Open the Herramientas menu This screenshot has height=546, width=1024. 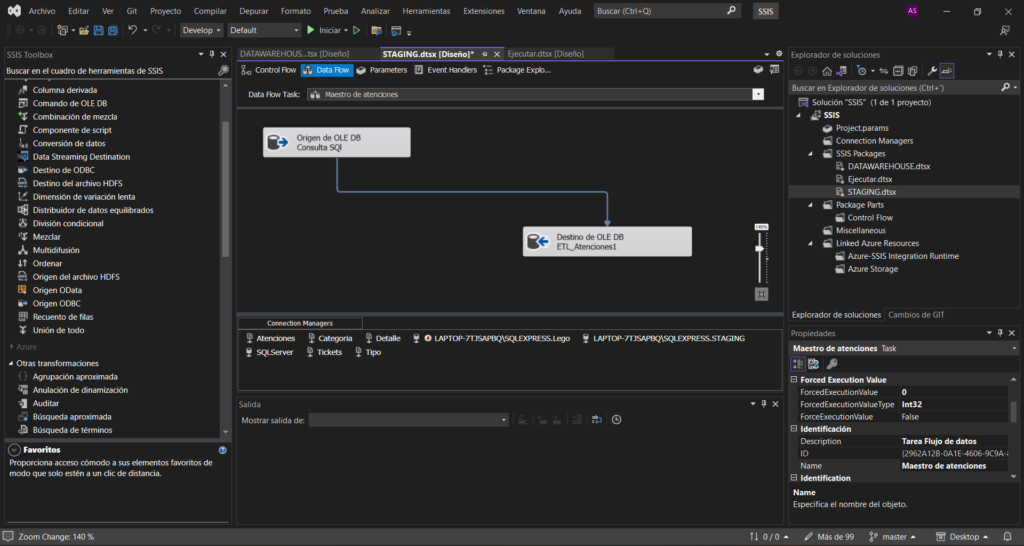point(426,11)
